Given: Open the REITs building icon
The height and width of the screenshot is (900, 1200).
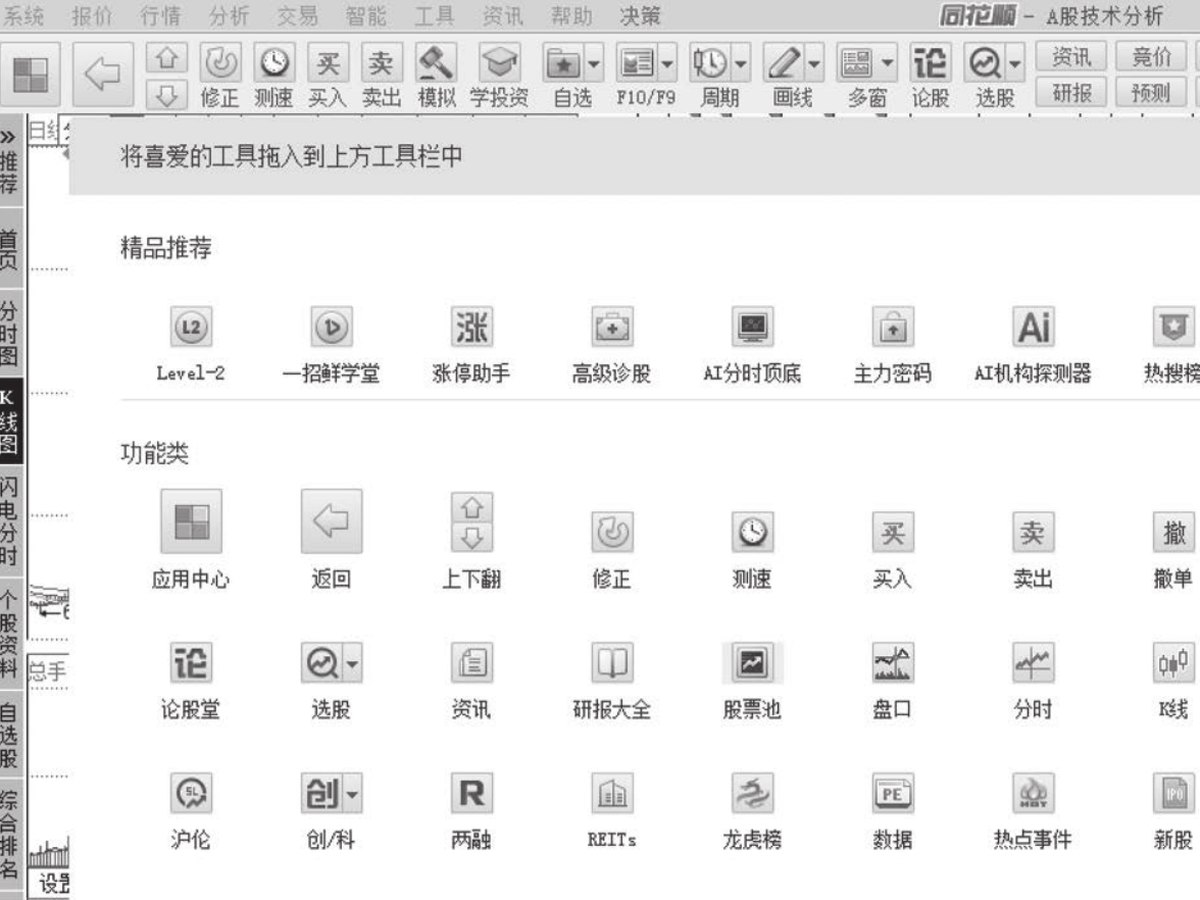Looking at the screenshot, I should (x=611, y=793).
